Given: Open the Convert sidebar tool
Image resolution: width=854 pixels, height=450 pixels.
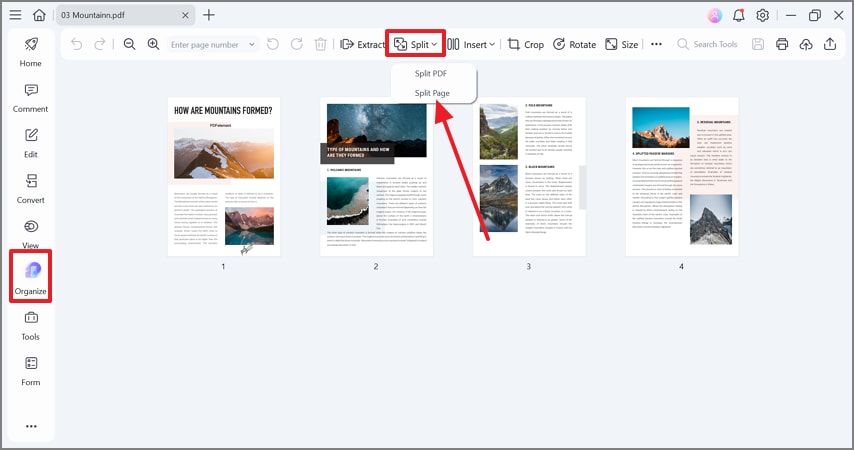Looking at the screenshot, I should (x=30, y=189).
